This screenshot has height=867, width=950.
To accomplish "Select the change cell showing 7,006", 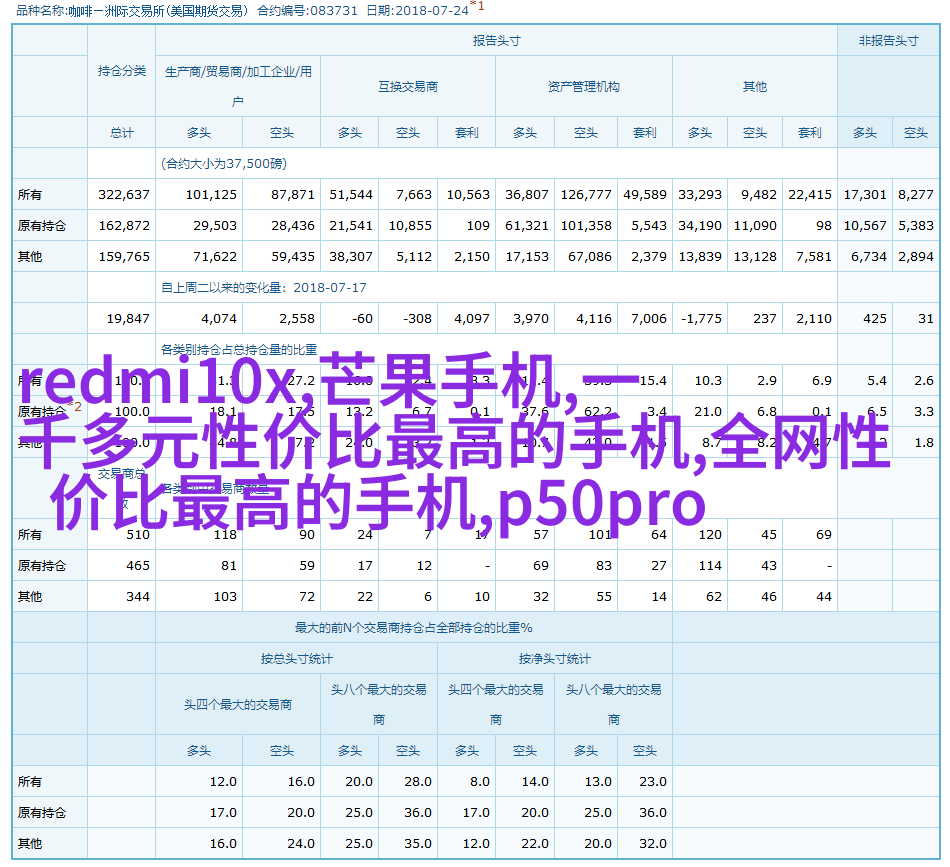I will pyautogui.click(x=648, y=318).
